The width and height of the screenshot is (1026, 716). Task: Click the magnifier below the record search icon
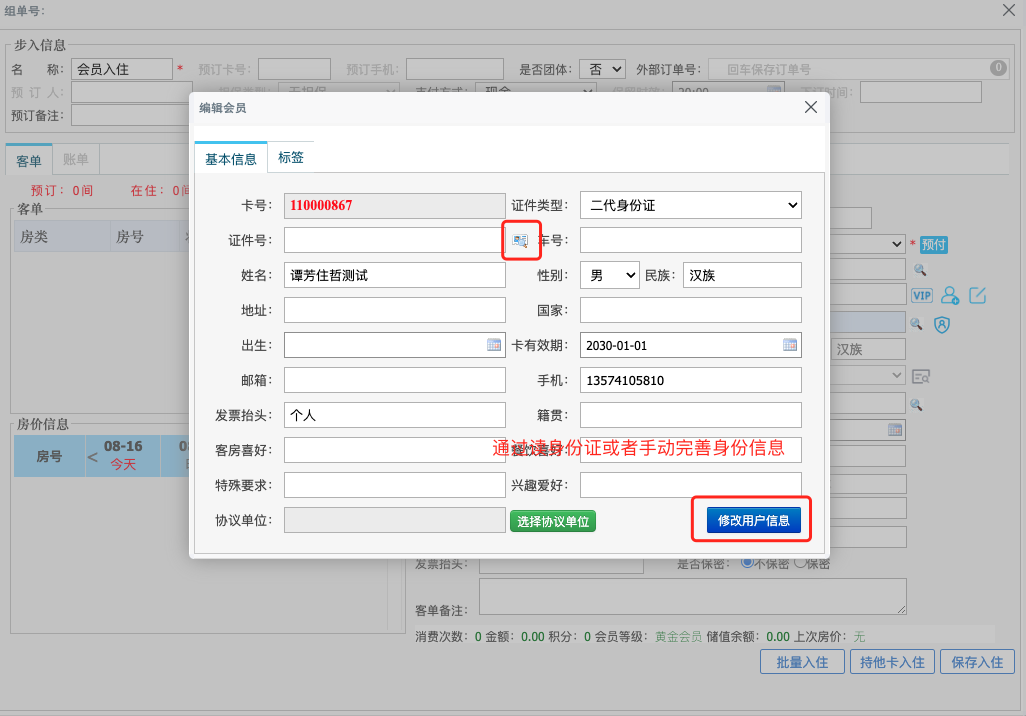click(916, 405)
